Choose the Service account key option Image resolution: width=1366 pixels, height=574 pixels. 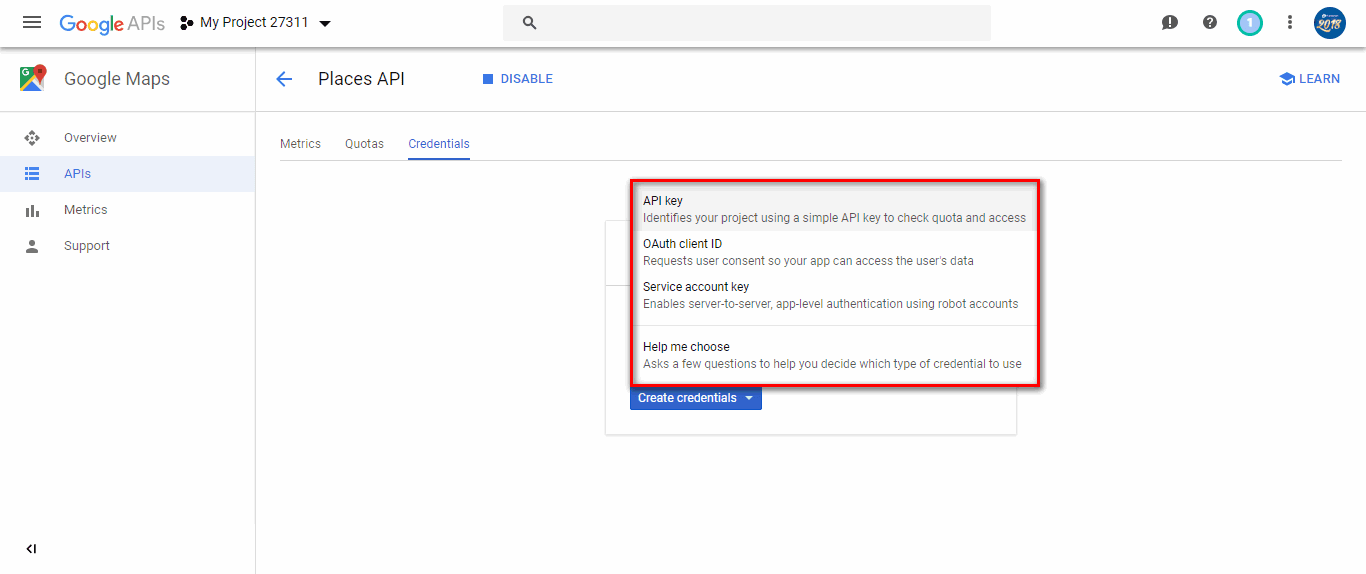click(835, 295)
